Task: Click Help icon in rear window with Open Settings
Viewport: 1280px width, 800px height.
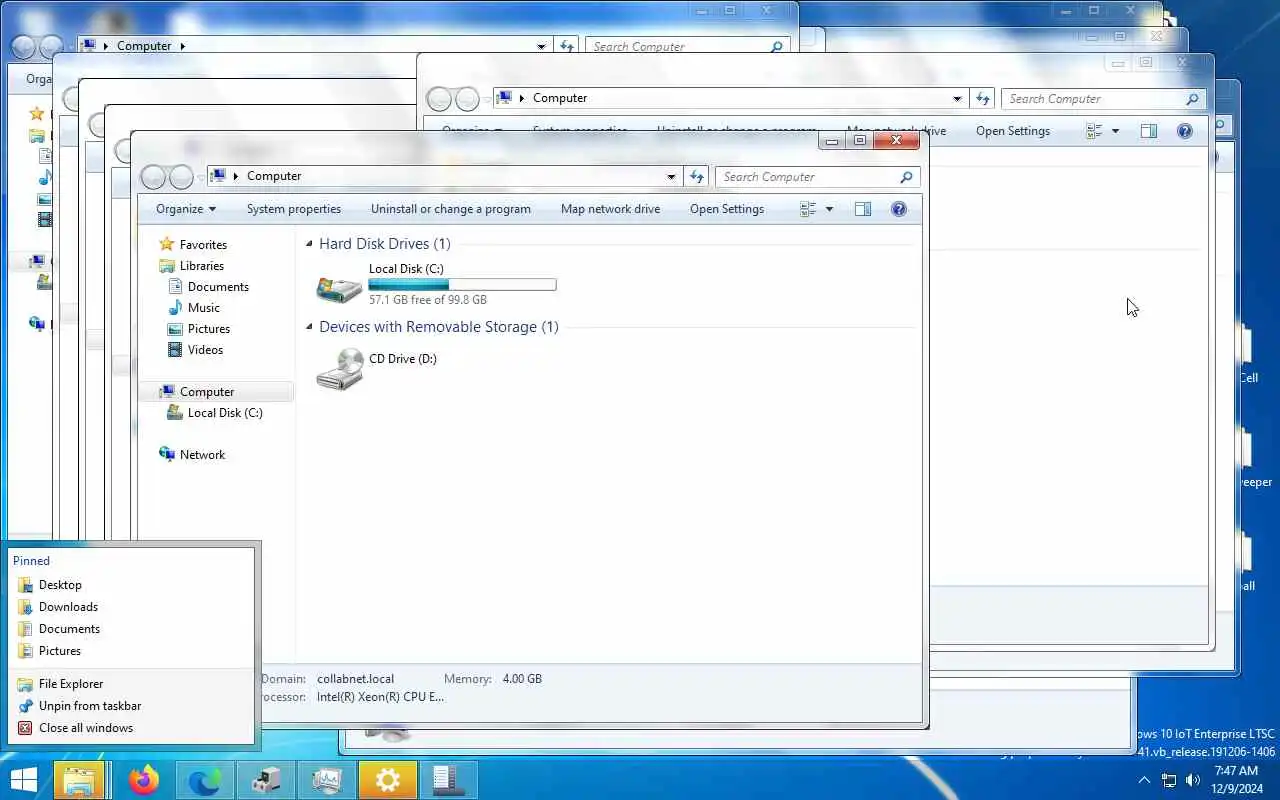Action: coord(1185,131)
